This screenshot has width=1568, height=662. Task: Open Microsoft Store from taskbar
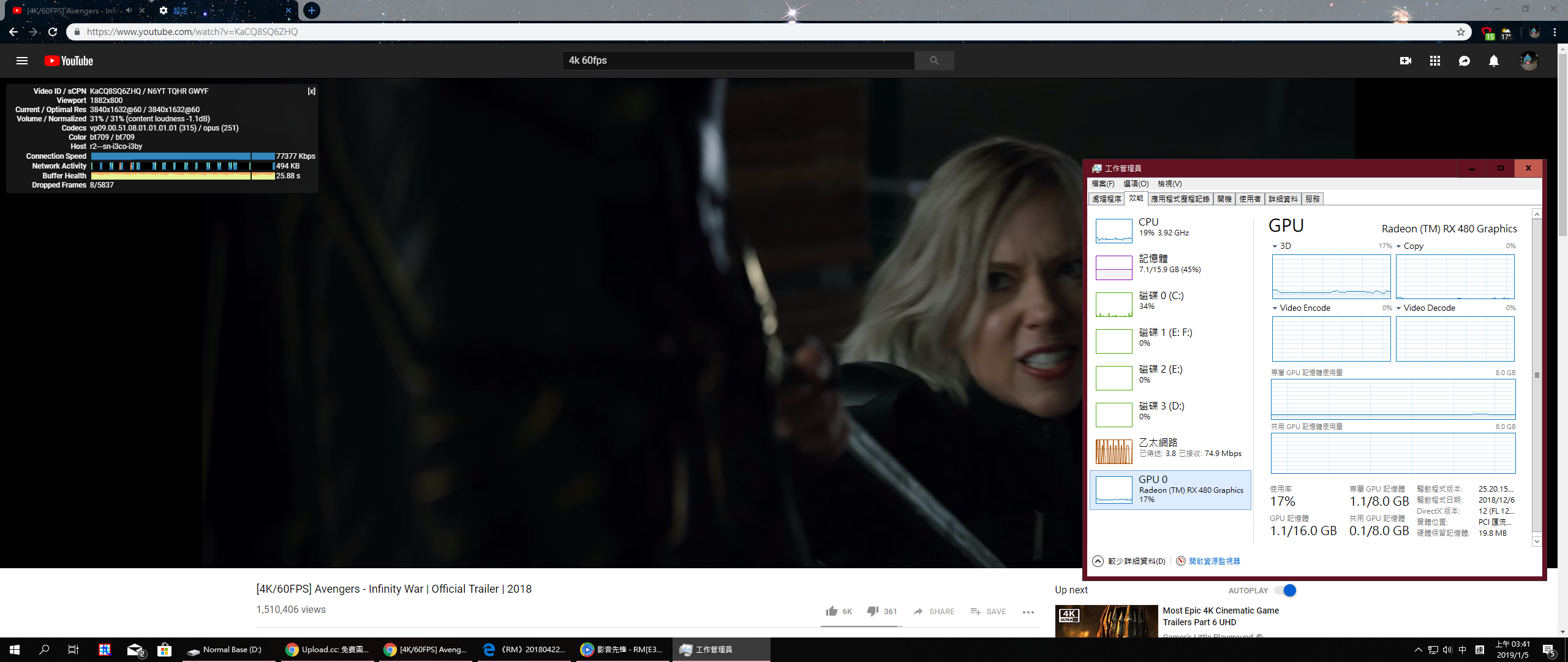[164, 650]
